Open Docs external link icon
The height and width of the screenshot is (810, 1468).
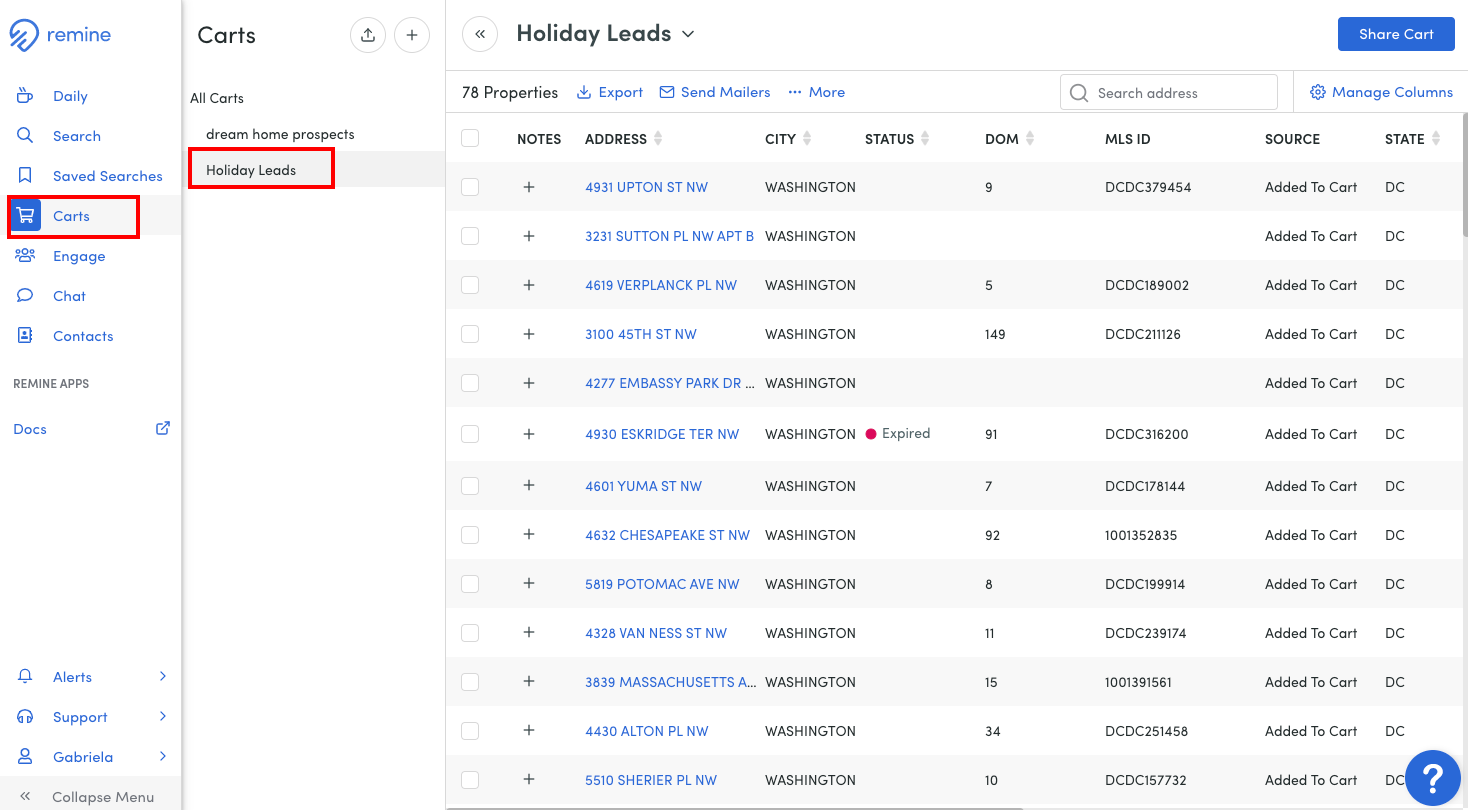pos(163,429)
